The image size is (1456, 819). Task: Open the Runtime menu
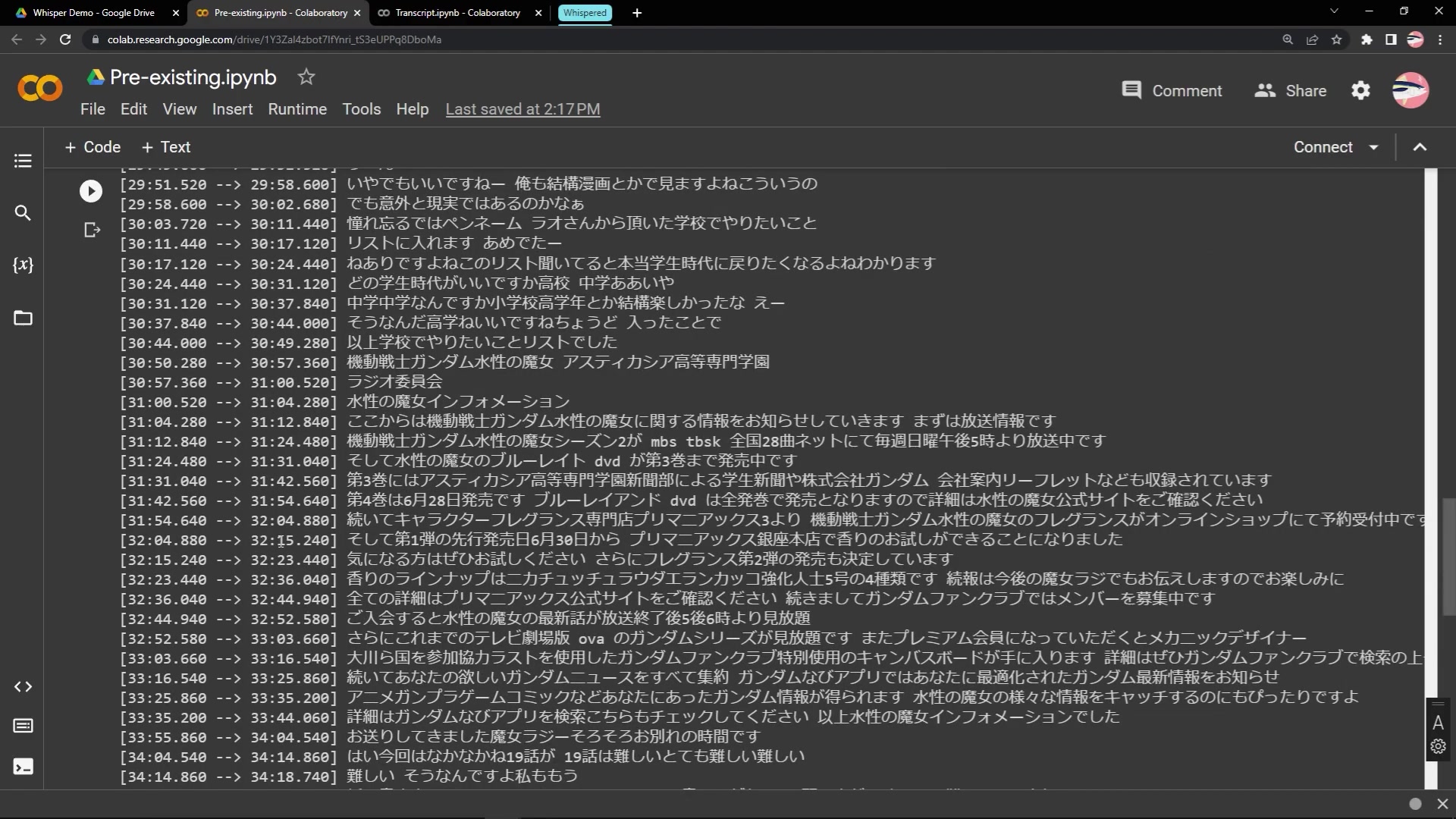click(297, 109)
